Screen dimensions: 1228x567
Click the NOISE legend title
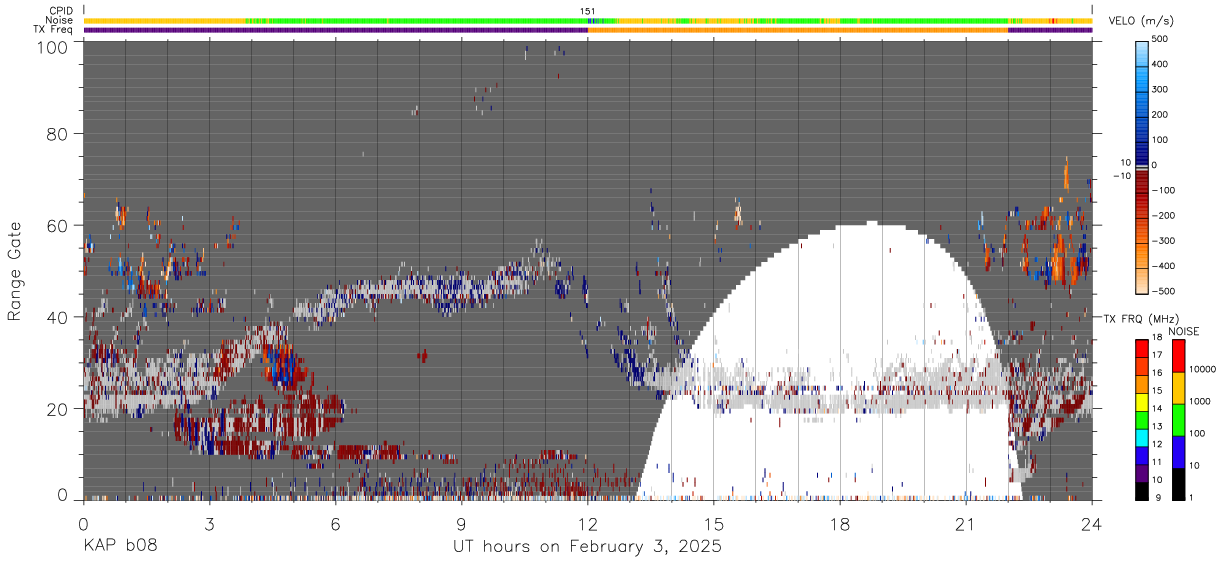(x=1184, y=331)
